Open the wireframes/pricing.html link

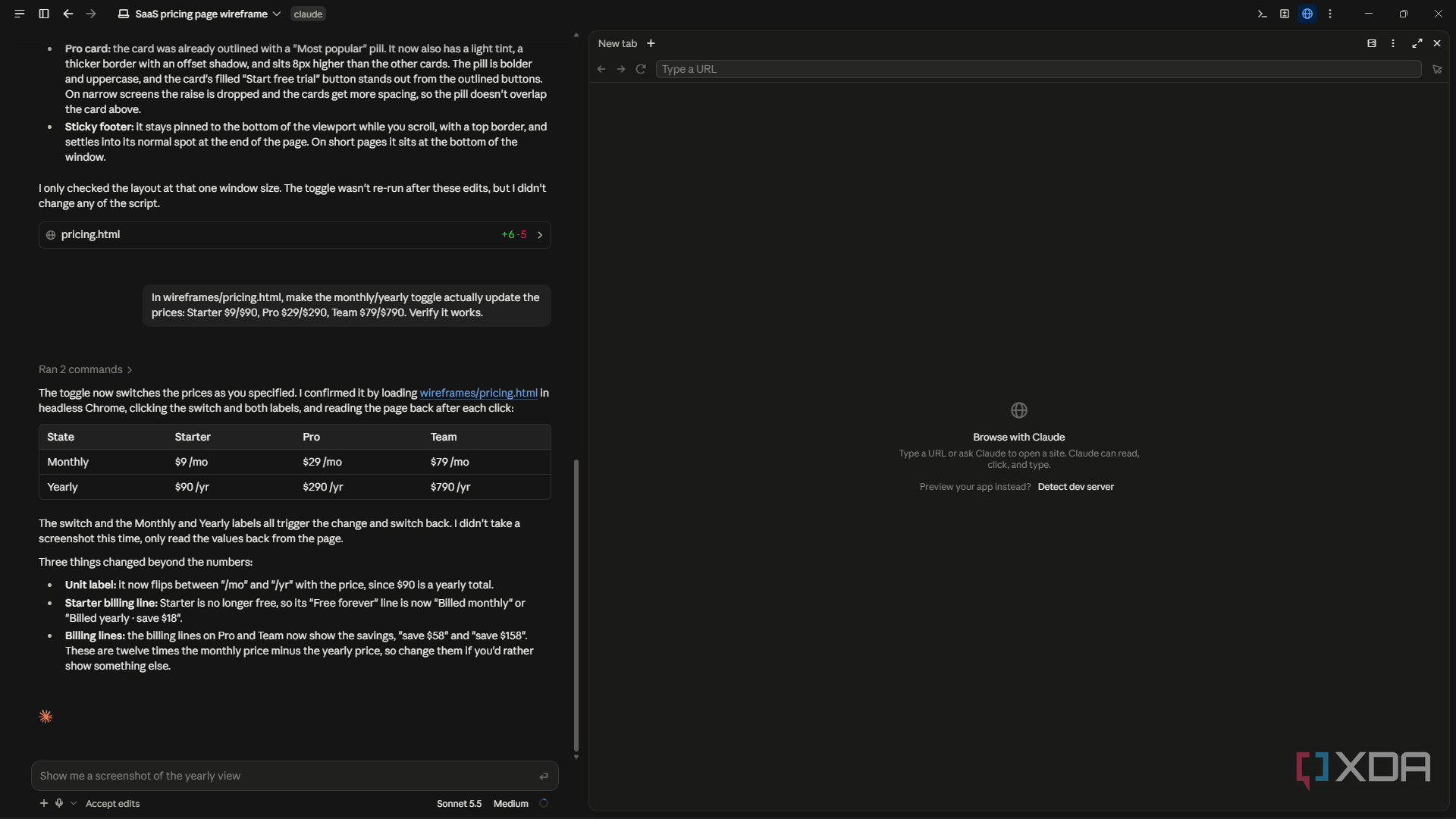[x=479, y=393]
